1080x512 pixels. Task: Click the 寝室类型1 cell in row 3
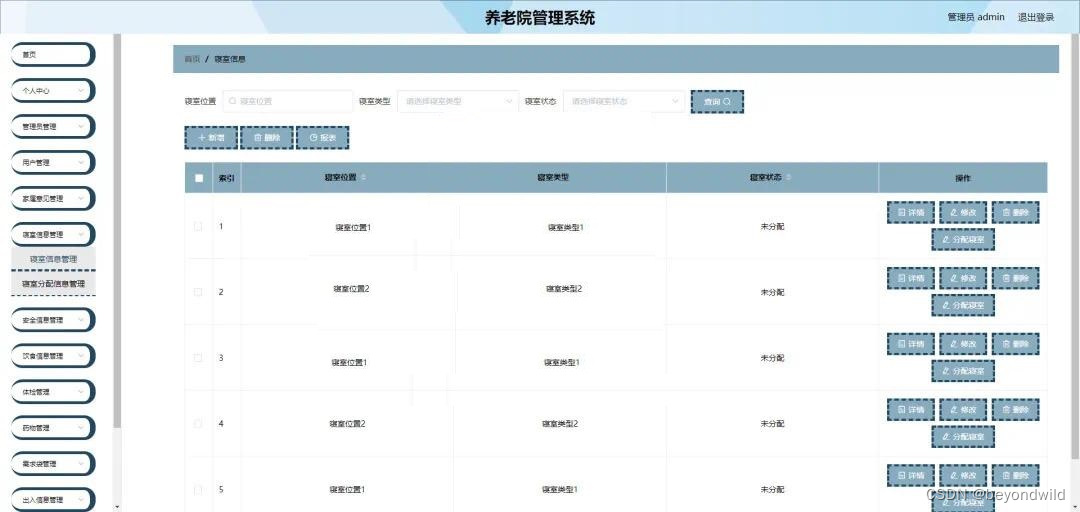click(562, 362)
